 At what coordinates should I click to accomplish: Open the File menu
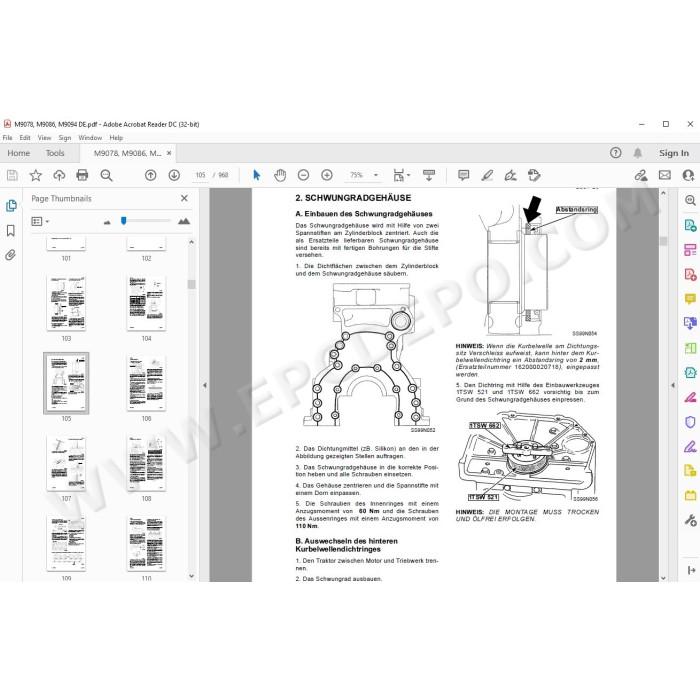(8, 138)
